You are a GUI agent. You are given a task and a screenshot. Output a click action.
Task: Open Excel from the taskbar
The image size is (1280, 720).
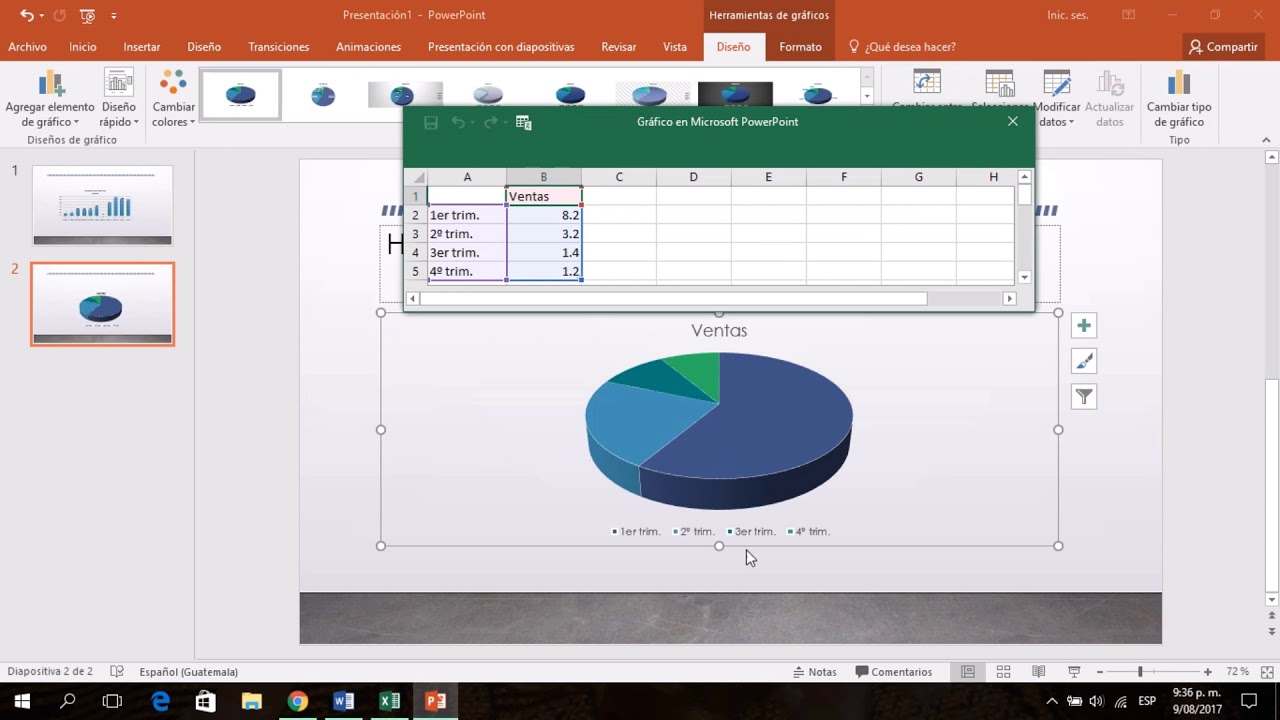coord(390,701)
